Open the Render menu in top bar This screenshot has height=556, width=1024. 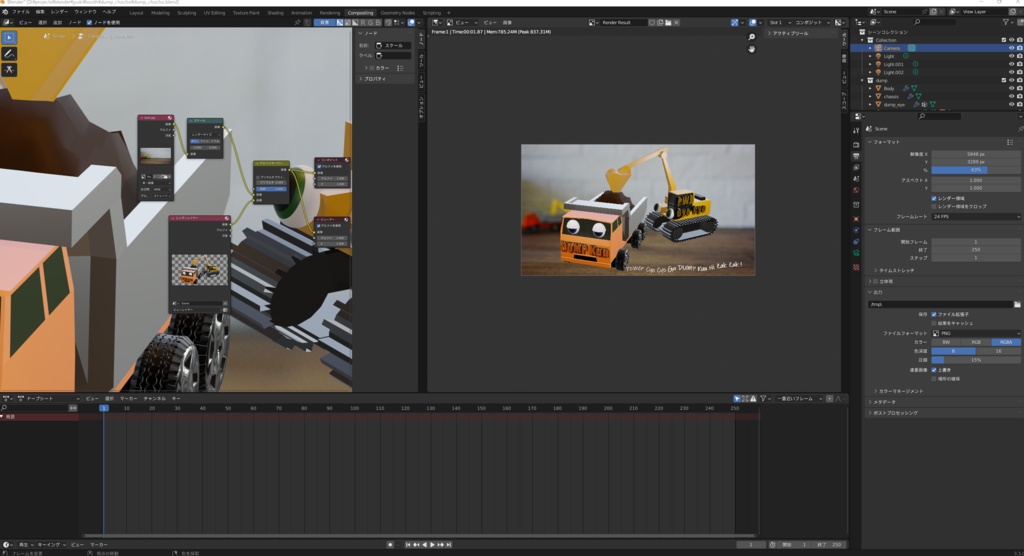(60, 12)
